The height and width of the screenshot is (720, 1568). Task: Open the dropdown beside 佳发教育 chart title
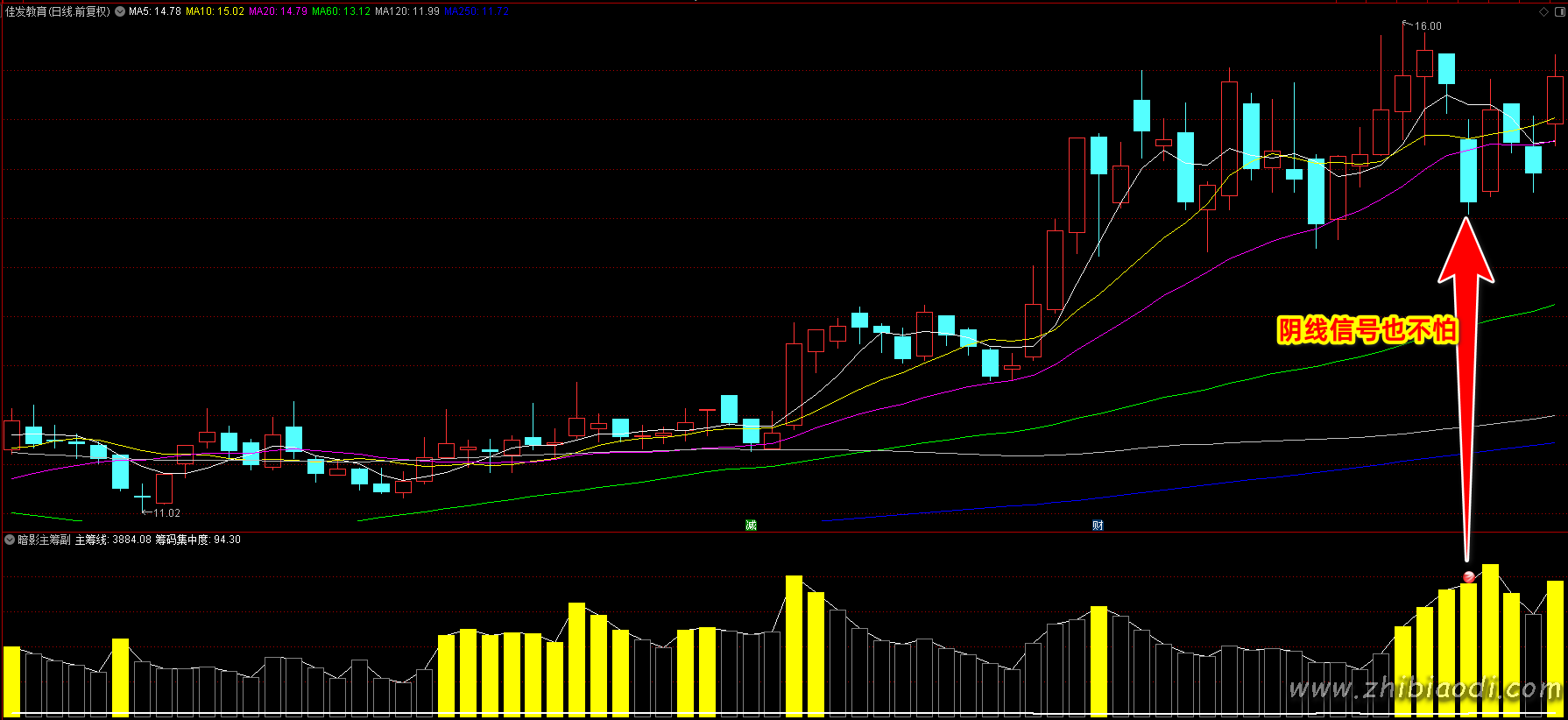120,11
